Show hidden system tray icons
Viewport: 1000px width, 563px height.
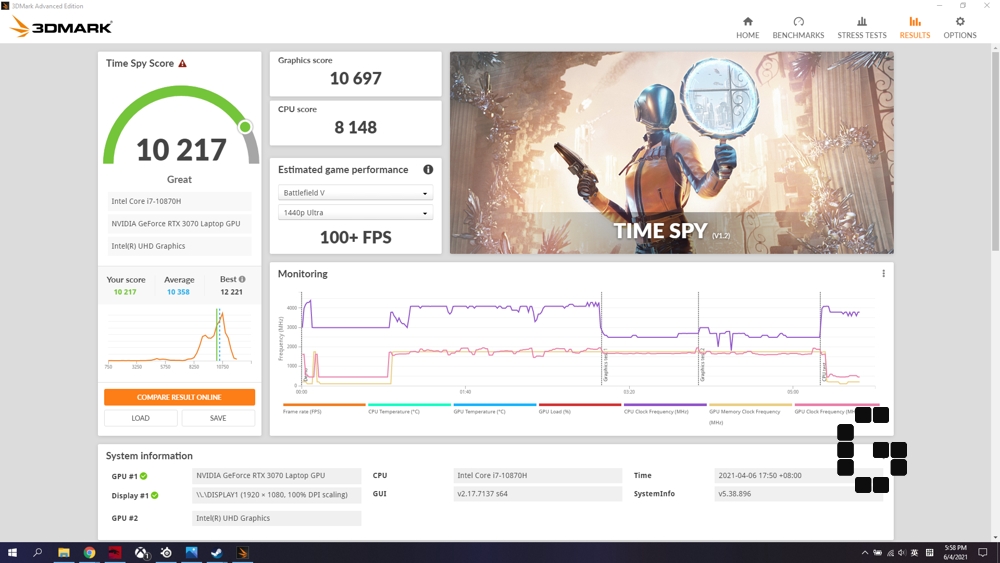click(x=865, y=553)
